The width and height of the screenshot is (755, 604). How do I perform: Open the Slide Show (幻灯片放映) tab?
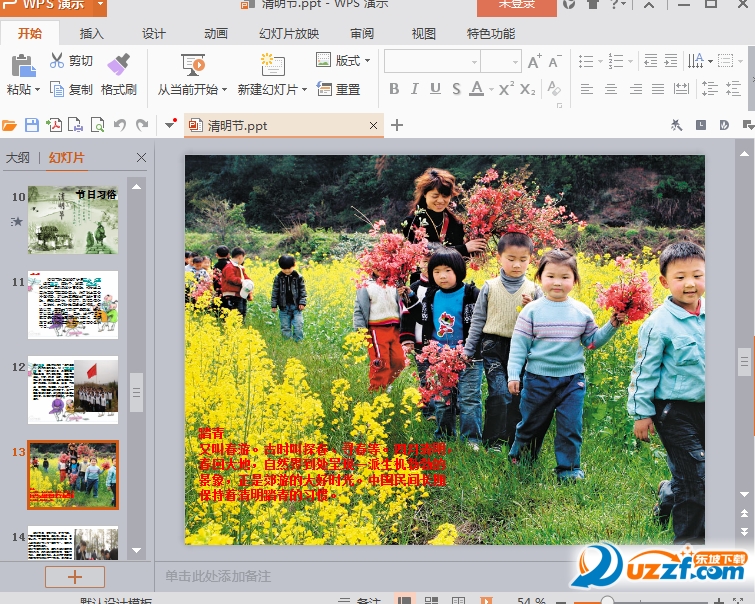[x=289, y=34]
